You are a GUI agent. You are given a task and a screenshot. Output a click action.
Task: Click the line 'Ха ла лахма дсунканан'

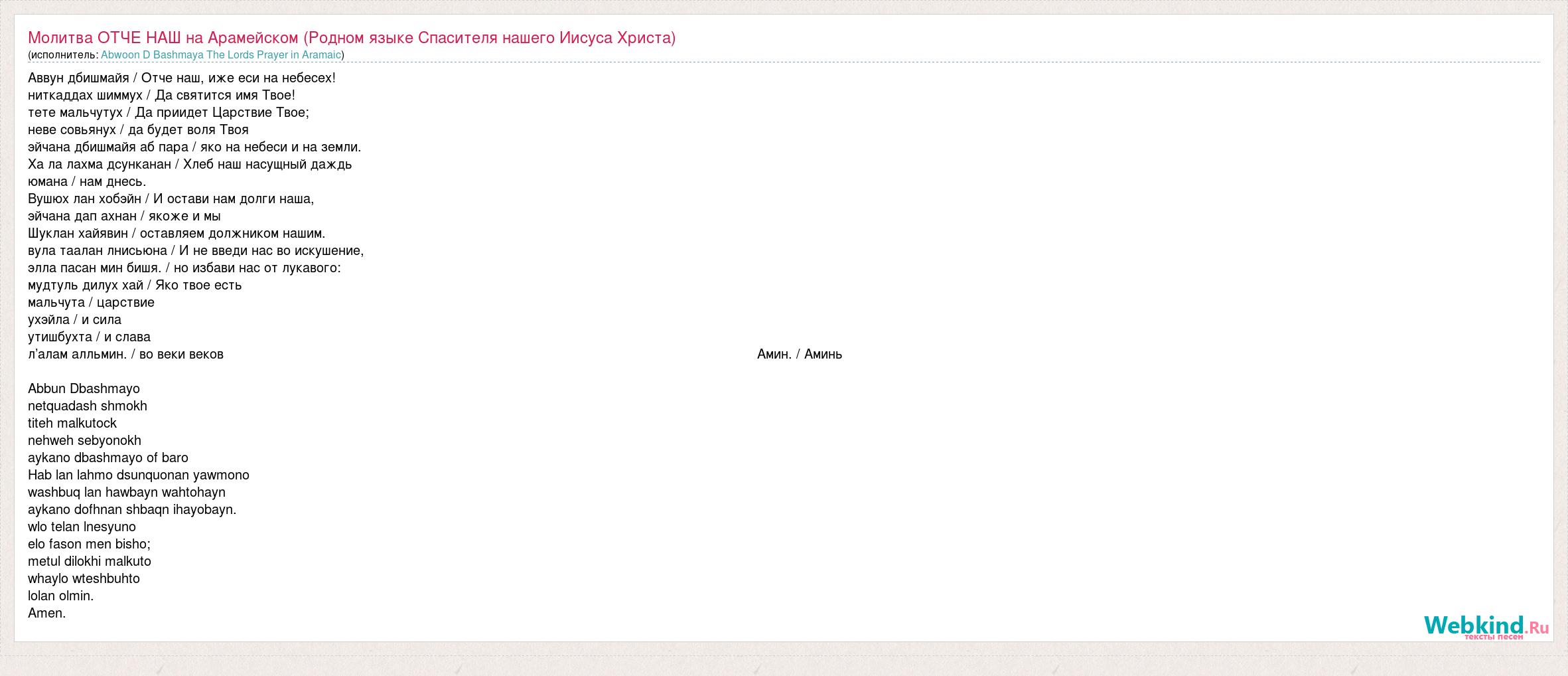coord(189,165)
